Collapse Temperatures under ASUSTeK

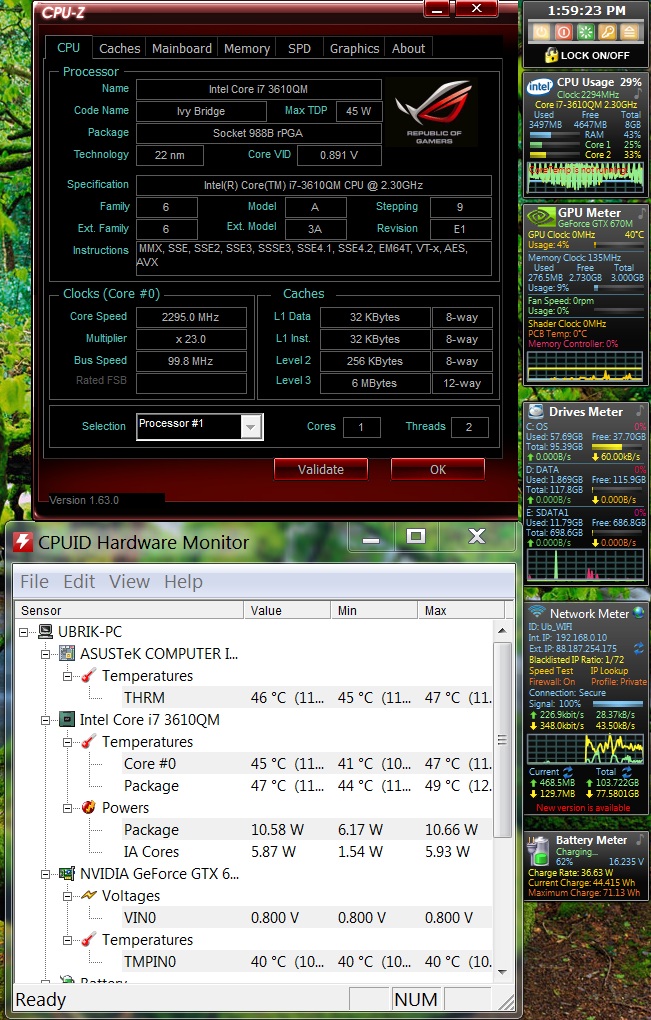[68, 676]
